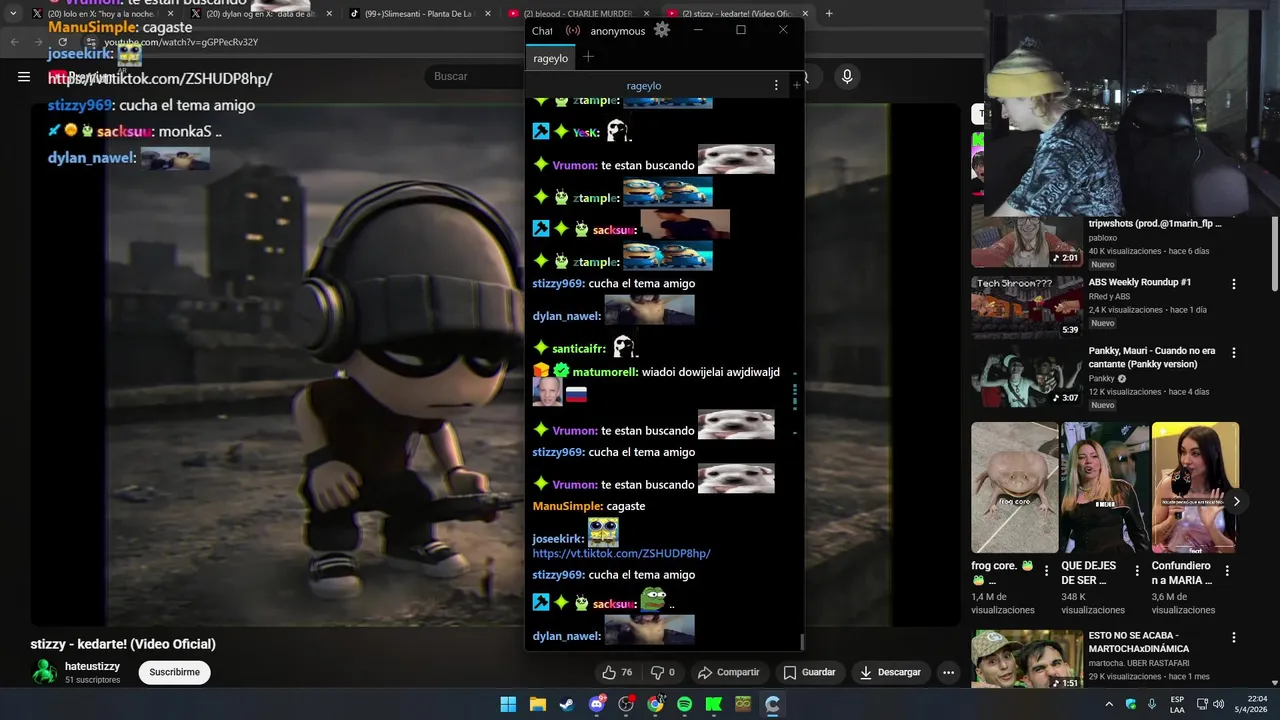Click the Pepe emote in sacksuu's message
The width and height of the screenshot is (1280, 720).
653,599
